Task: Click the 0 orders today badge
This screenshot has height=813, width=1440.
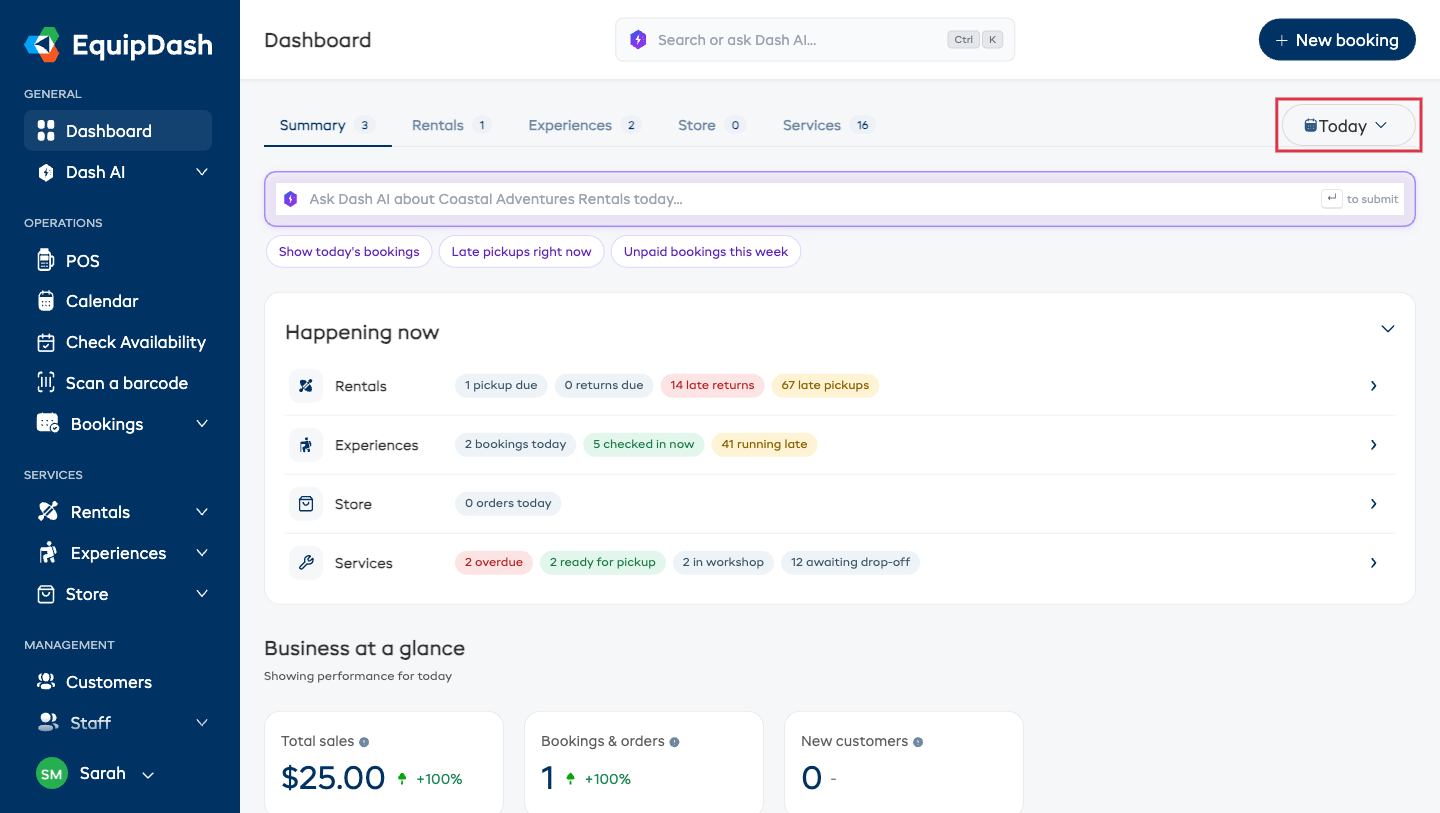Action: click(x=508, y=504)
